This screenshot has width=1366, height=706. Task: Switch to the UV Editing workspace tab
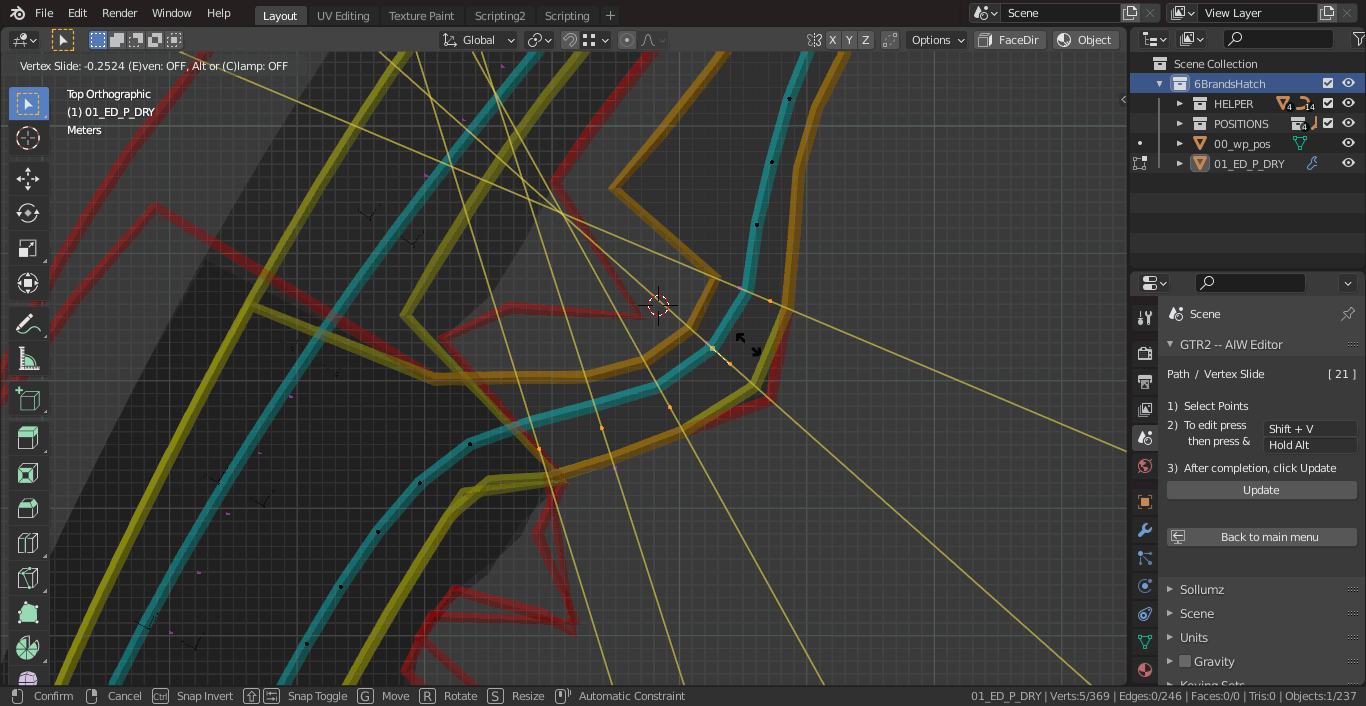(x=343, y=15)
